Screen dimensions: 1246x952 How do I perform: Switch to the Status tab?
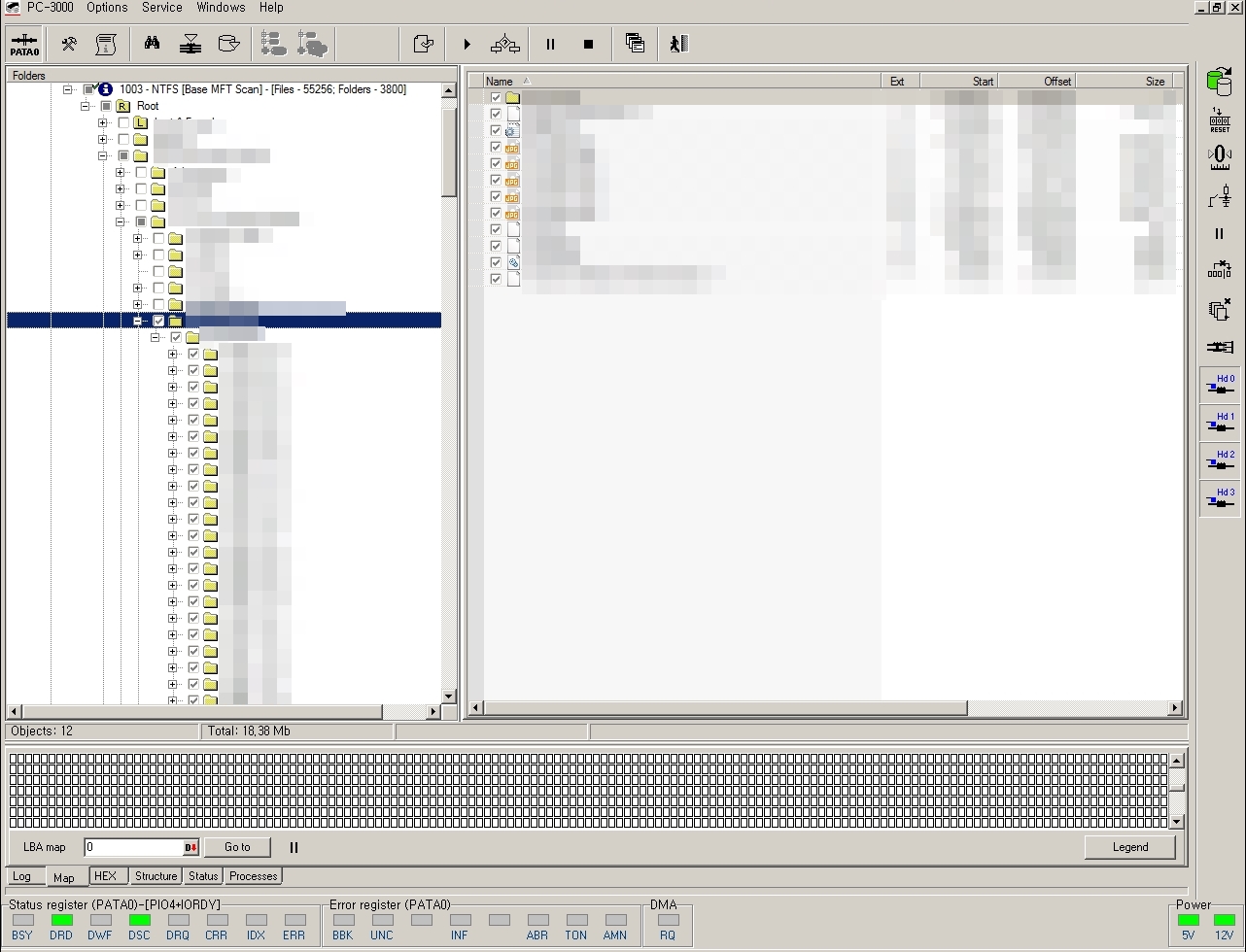click(203, 876)
